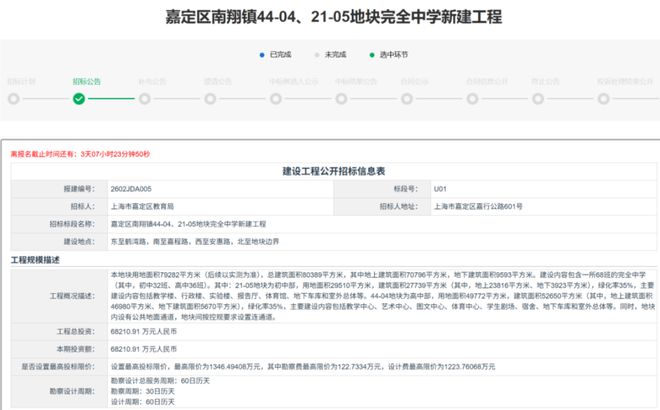Click the 报建编号 label cell
This screenshot has height=410, width=660.
[59, 189]
